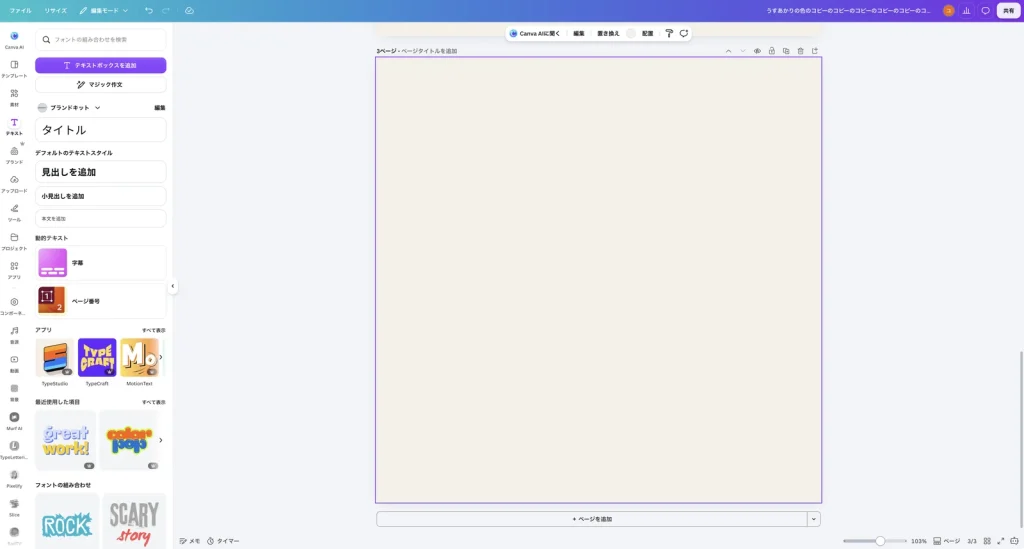The width and height of the screenshot is (1024, 549).
Task: Click 編集 in the floating toolbar
Action: coord(579,33)
